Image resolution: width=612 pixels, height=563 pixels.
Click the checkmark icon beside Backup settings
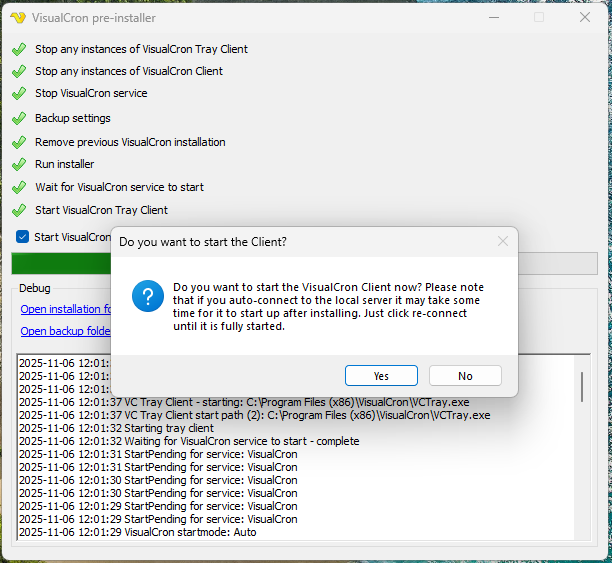coord(18,118)
